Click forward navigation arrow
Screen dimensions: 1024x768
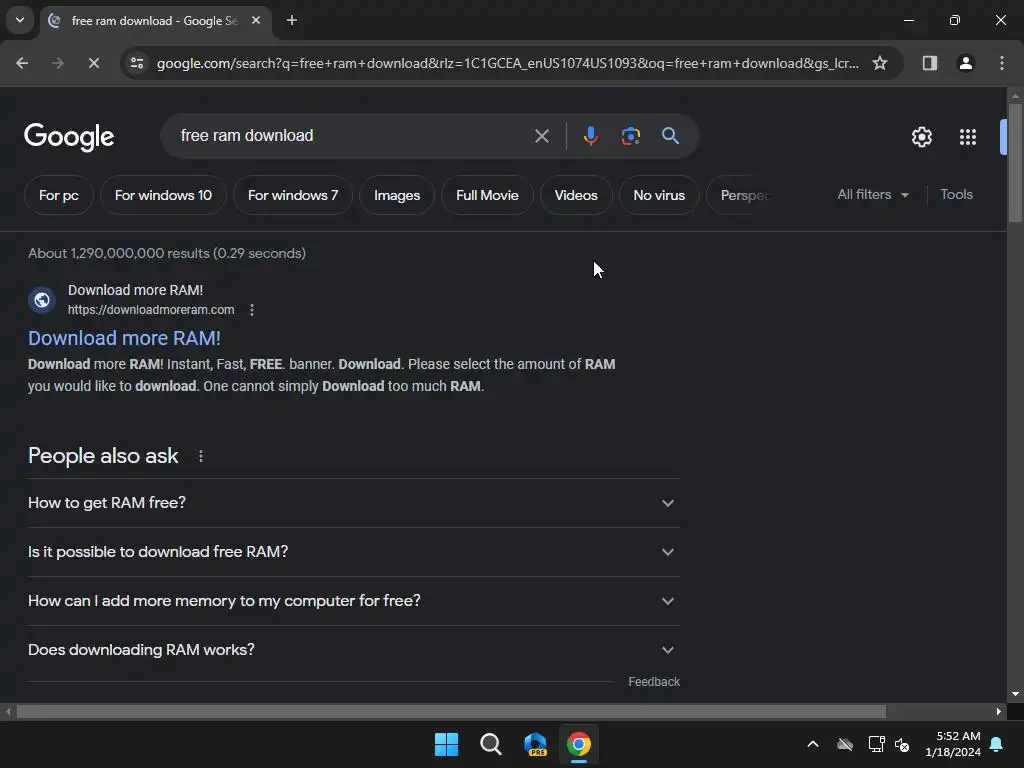click(x=57, y=63)
